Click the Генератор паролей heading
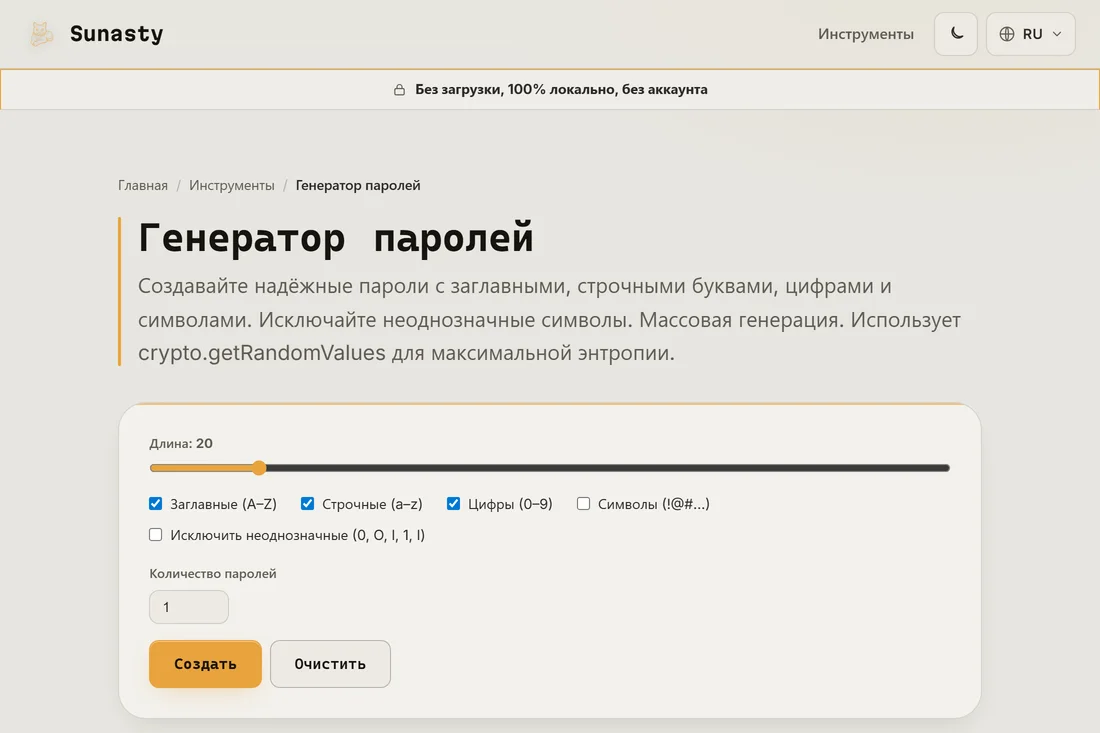1100x733 pixels. (x=336, y=238)
